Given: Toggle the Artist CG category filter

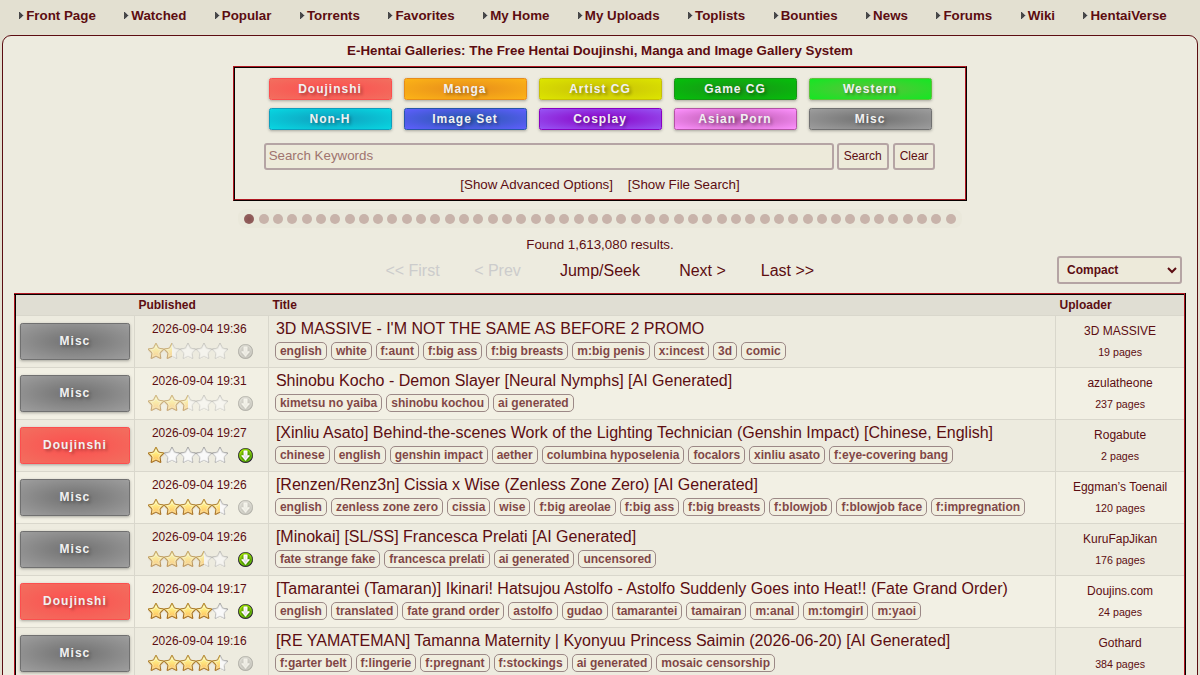Looking at the screenshot, I should point(600,89).
